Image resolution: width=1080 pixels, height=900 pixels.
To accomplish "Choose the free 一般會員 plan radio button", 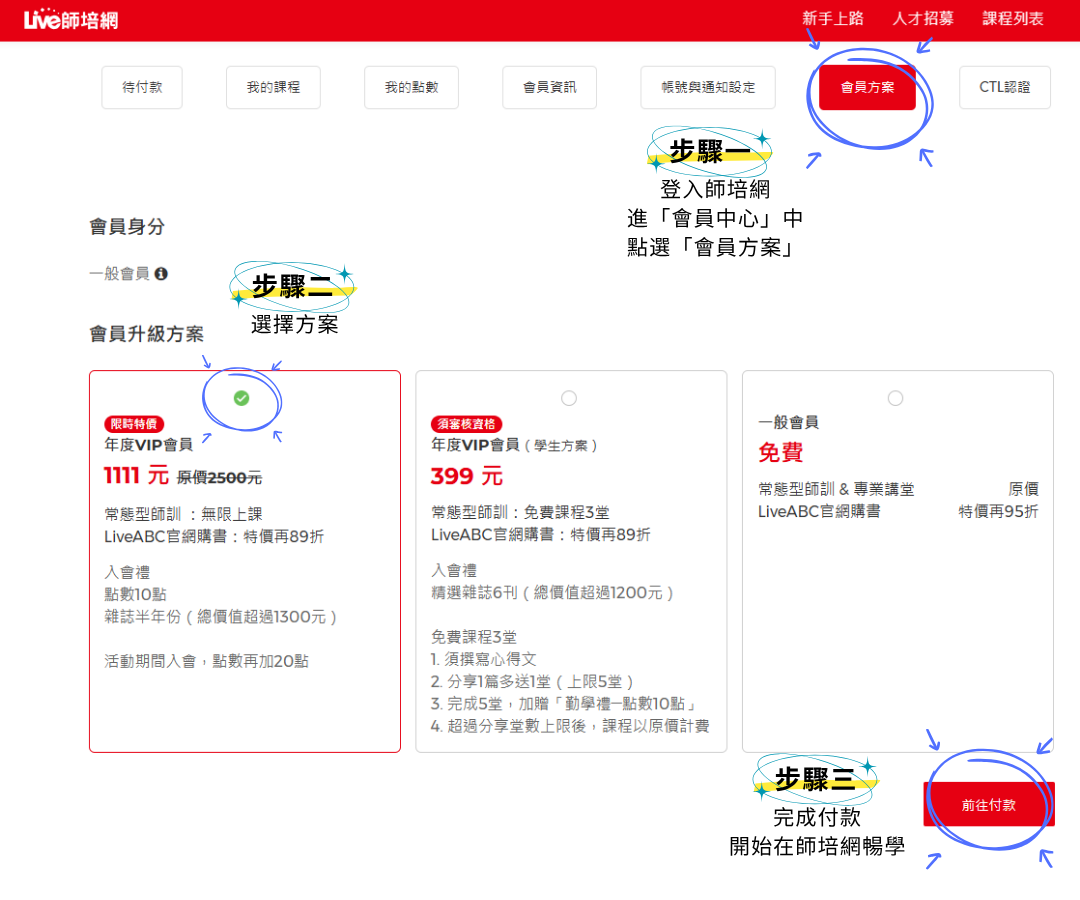I will (x=895, y=398).
